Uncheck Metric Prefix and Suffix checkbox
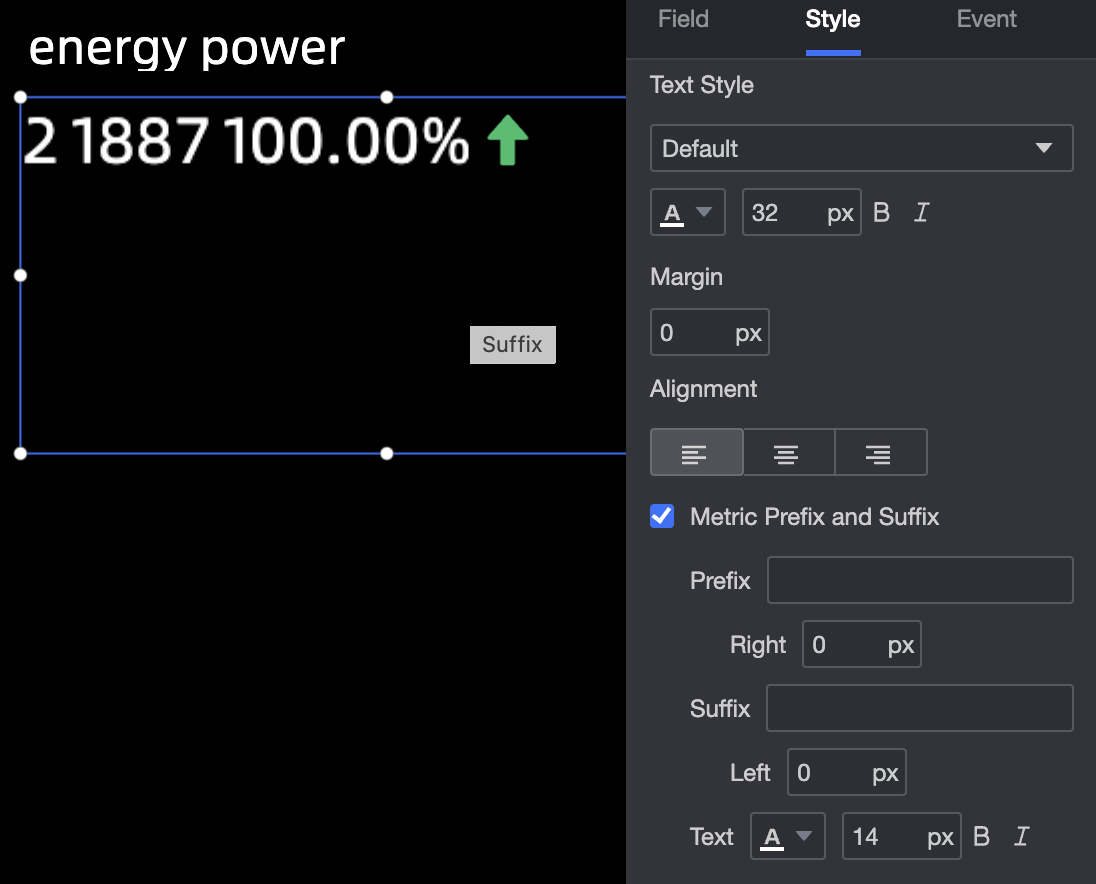This screenshot has height=884, width=1096. (x=662, y=516)
